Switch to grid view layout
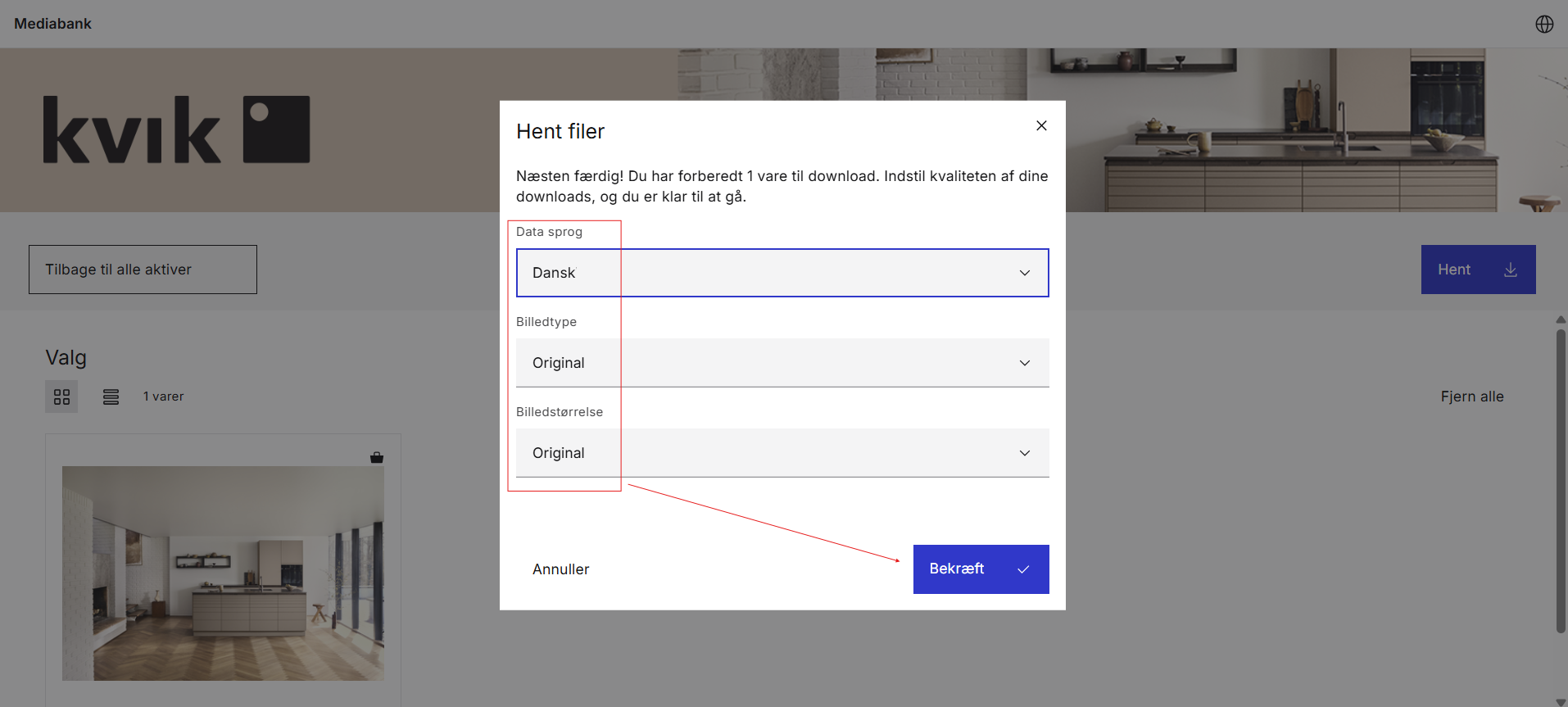 pyautogui.click(x=61, y=397)
